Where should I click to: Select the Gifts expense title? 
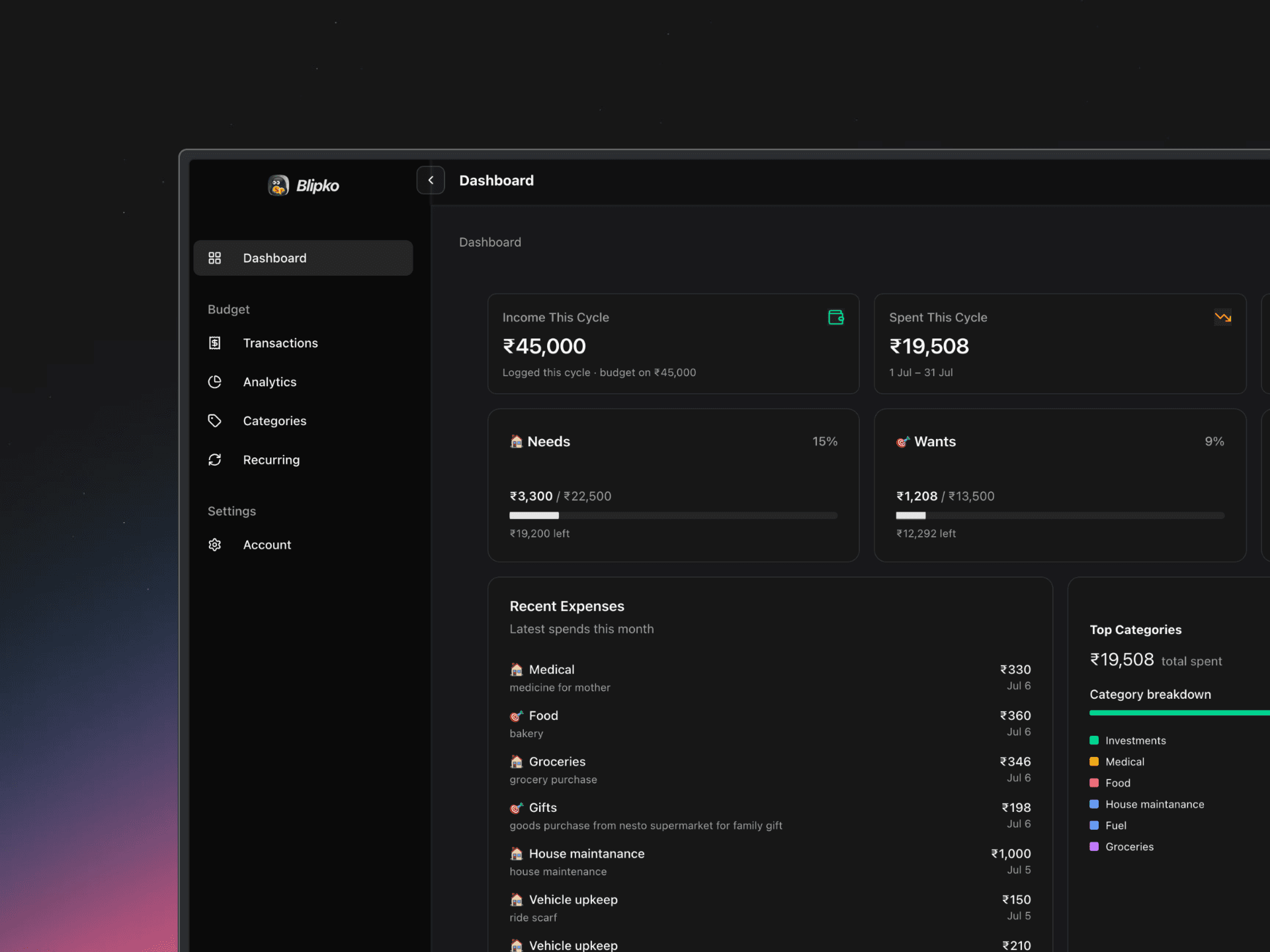(543, 808)
